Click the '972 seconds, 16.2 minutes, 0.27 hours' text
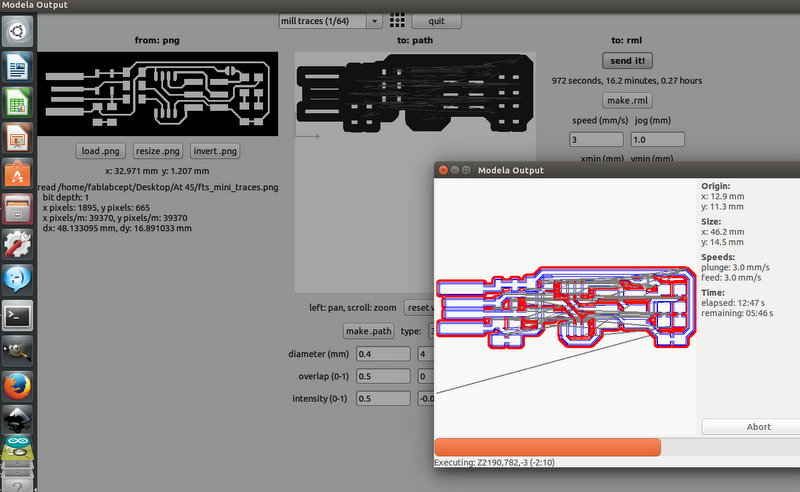 627,81
